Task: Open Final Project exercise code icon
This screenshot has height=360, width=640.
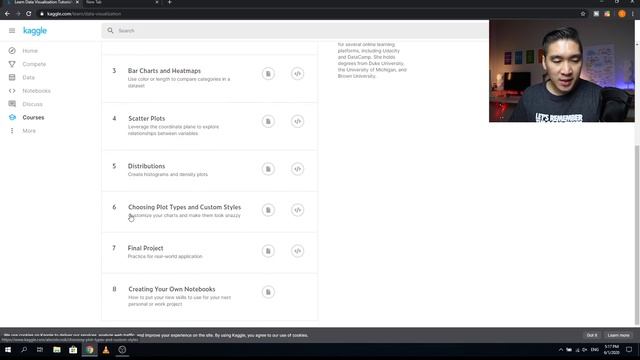Action: 297,251
